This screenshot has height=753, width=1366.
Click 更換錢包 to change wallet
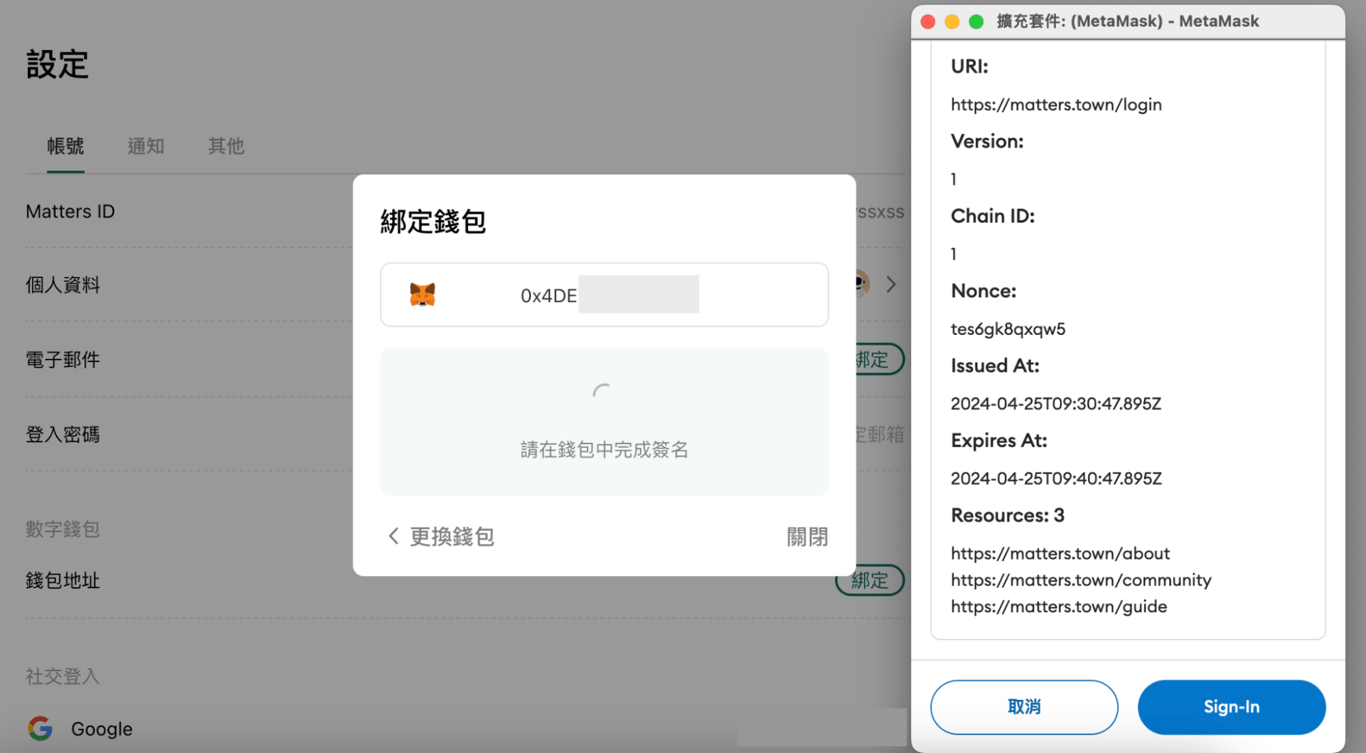[452, 537]
